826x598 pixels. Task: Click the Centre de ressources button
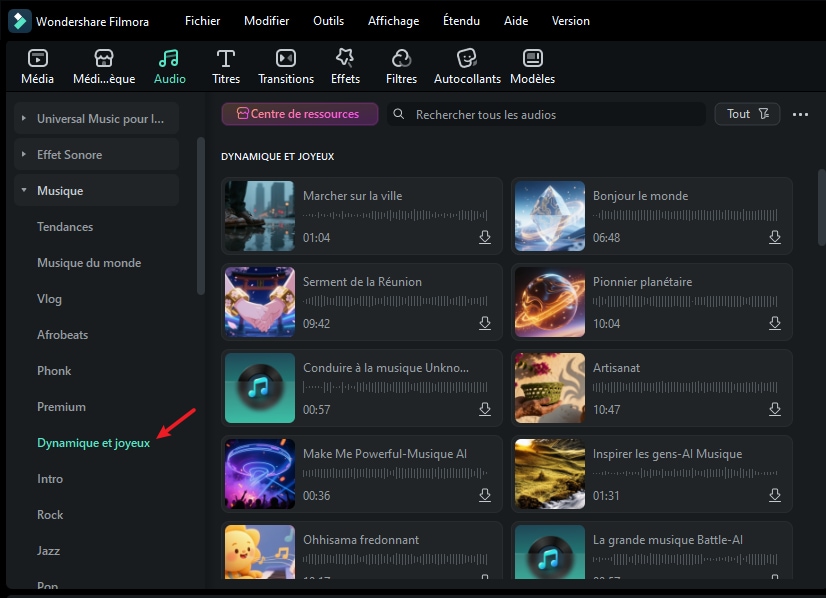click(299, 114)
